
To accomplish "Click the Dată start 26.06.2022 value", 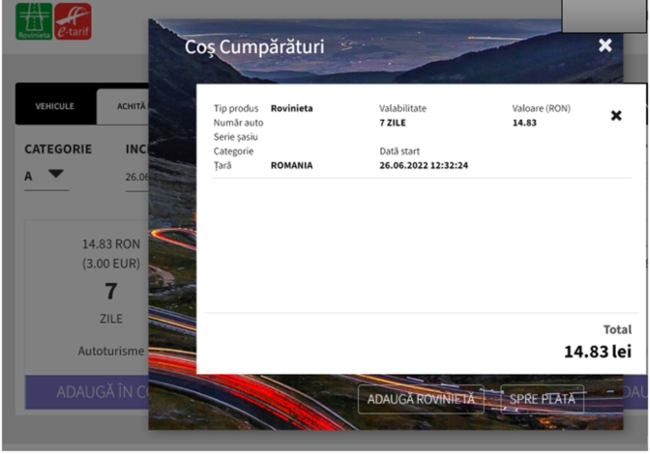I will [424, 165].
